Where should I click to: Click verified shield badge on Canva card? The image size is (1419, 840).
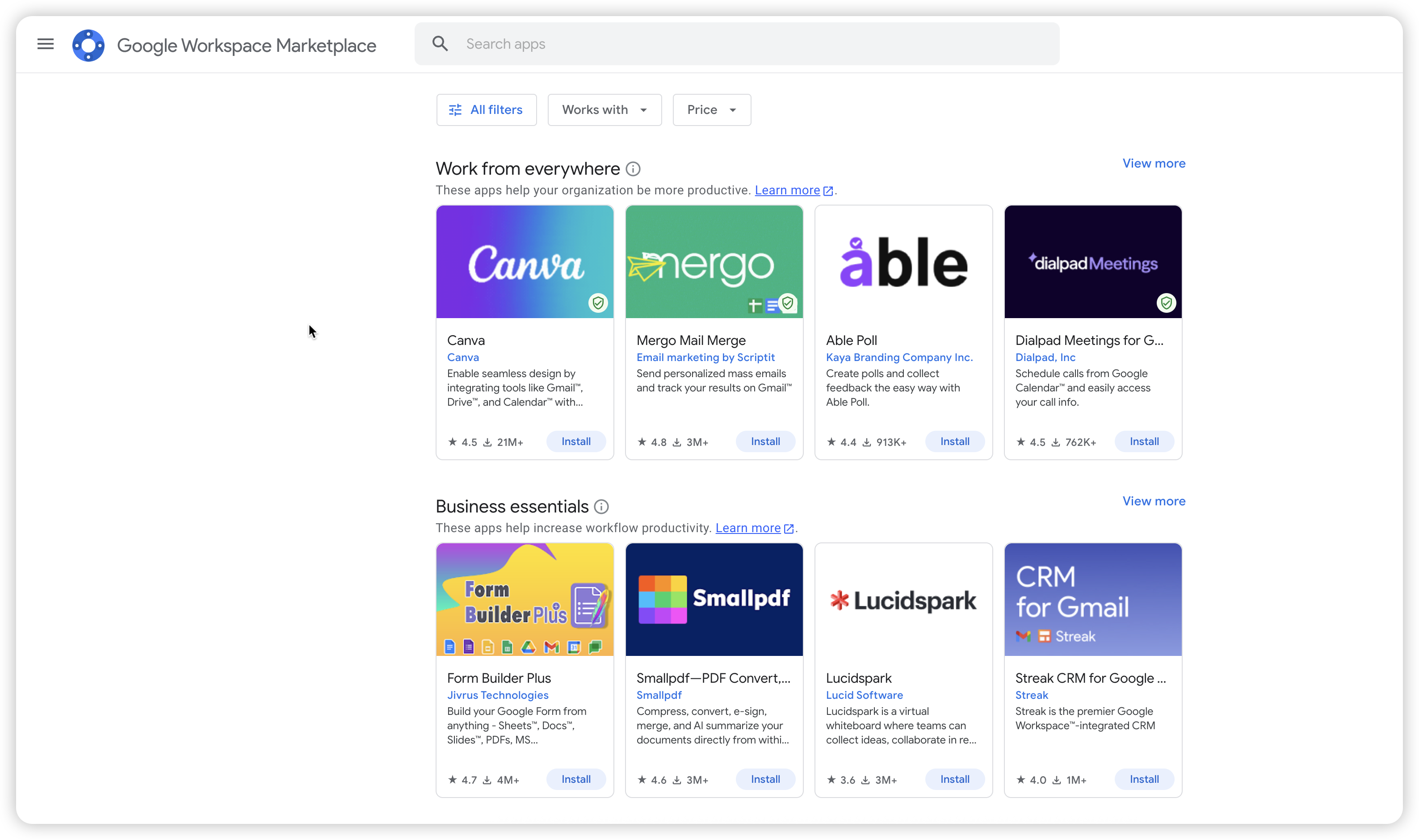point(598,303)
